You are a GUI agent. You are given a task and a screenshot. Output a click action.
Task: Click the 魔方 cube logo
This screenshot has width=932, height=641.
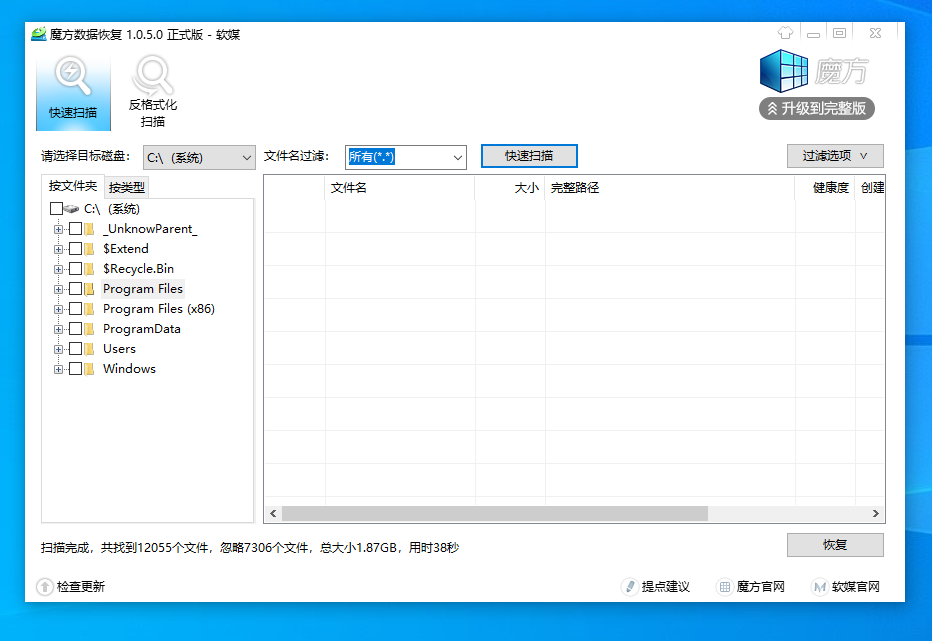click(783, 71)
